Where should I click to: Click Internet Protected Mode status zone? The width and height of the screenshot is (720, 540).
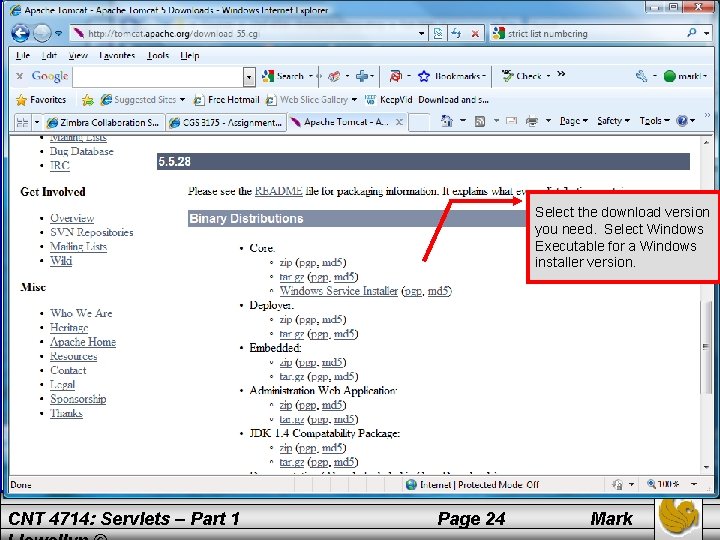pos(473,484)
